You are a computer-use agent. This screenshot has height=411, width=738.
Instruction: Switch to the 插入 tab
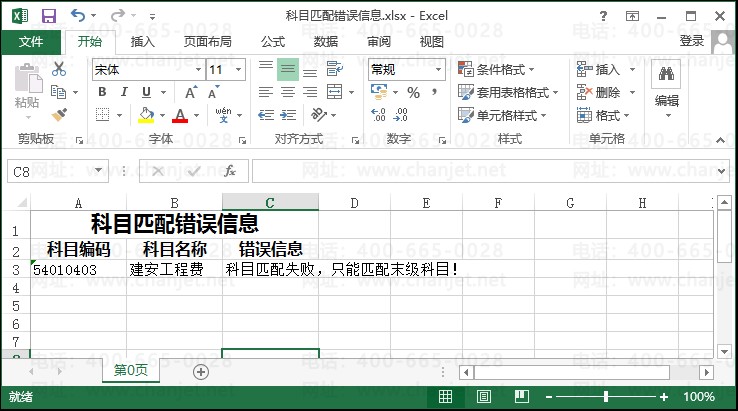[x=142, y=42]
